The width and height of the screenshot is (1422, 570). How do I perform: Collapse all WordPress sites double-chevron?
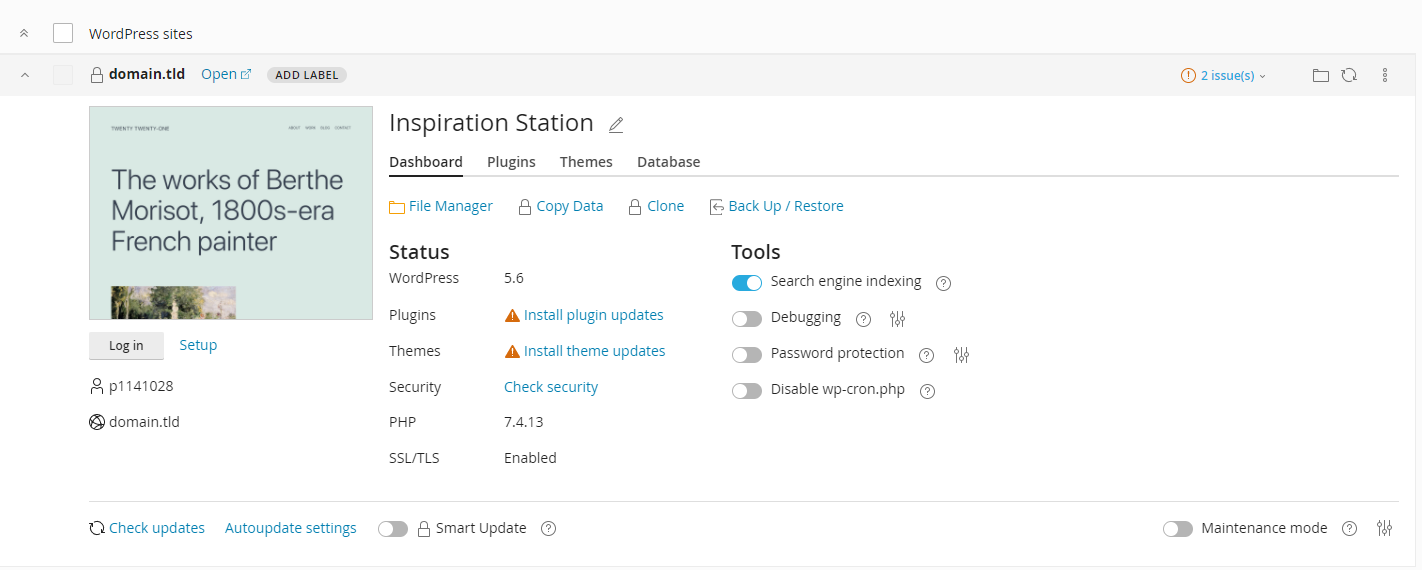pyautogui.click(x=24, y=34)
